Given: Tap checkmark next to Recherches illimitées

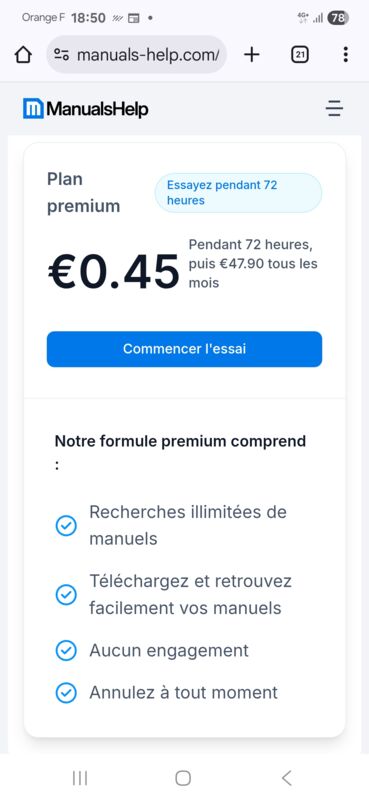Looking at the screenshot, I should pyautogui.click(x=66, y=526).
